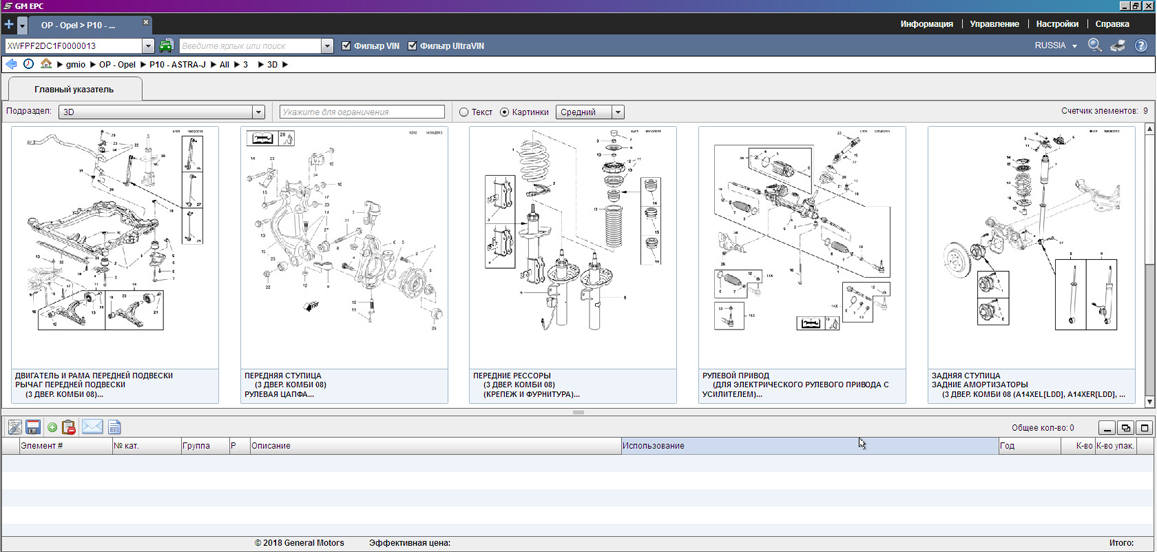Open the Настройки menu

(1057, 24)
